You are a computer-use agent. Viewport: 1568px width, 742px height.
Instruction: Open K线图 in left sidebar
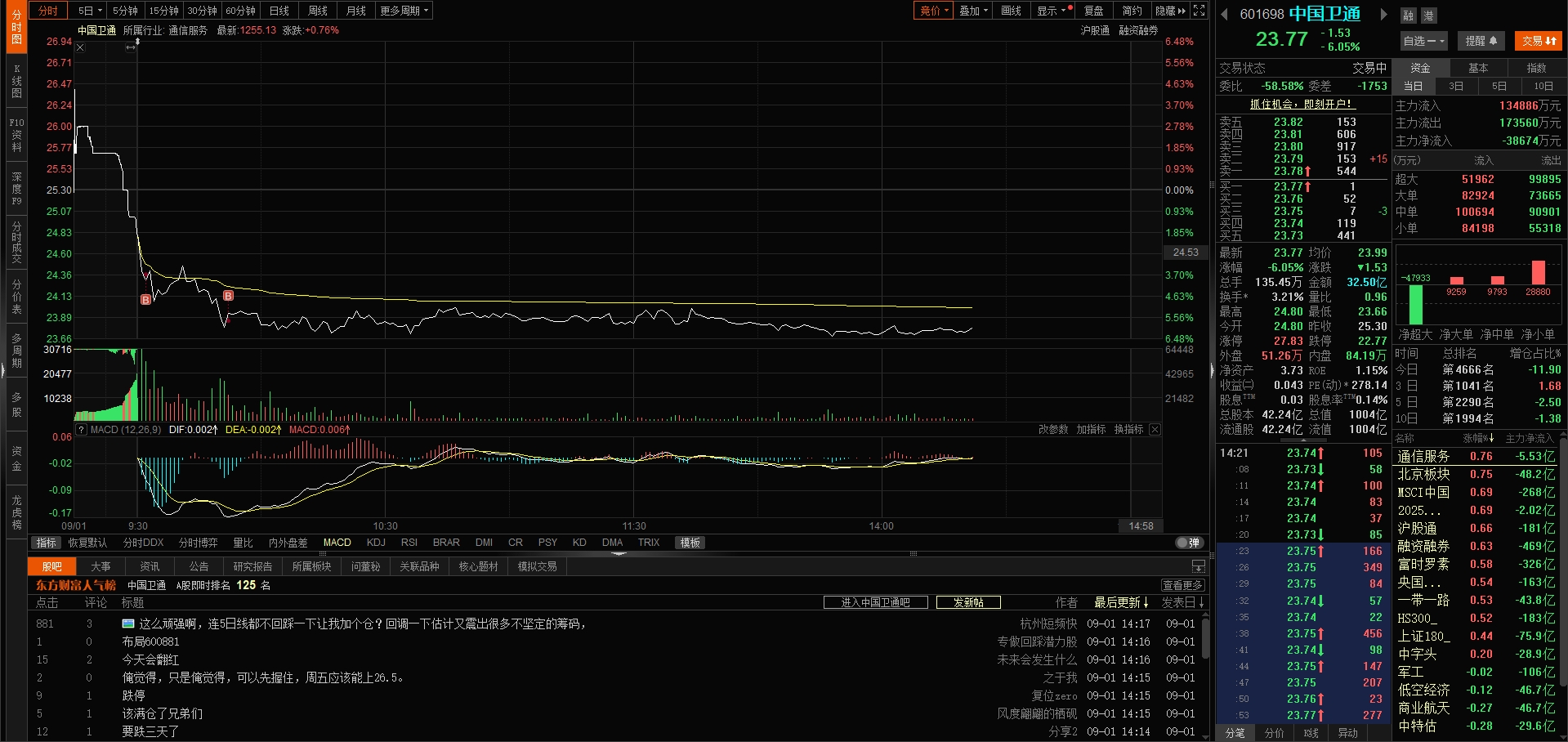[x=16, y=81]
